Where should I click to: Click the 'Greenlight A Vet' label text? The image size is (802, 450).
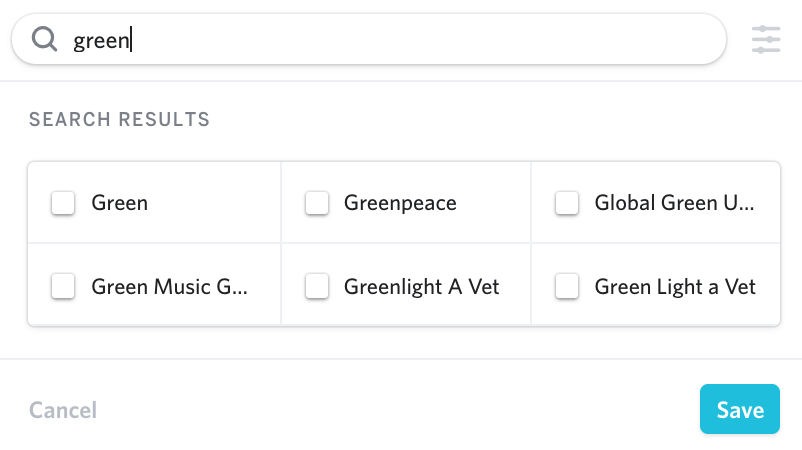(x=421, y=287)
